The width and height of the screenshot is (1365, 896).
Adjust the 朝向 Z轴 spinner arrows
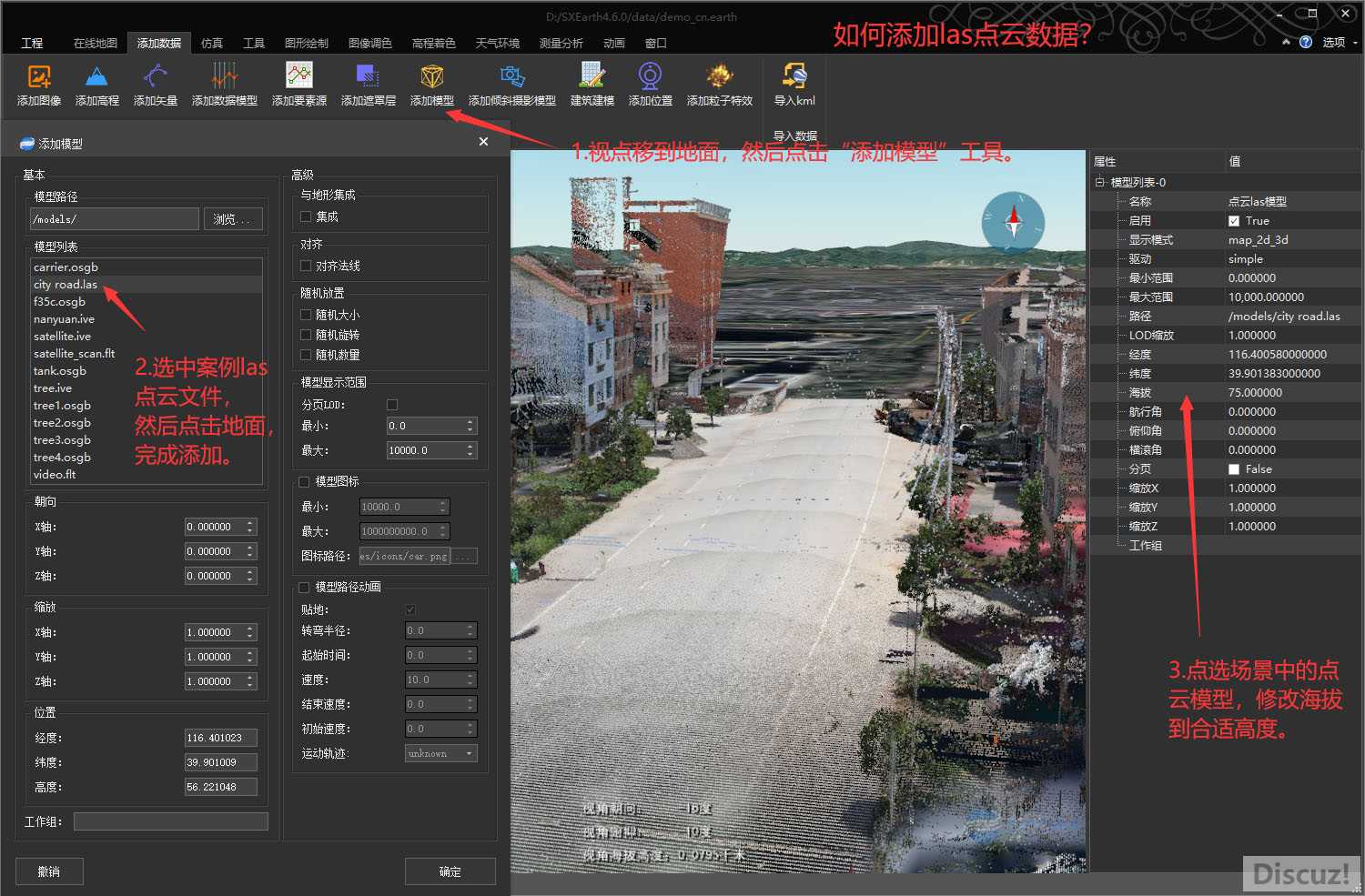(250, 576)
